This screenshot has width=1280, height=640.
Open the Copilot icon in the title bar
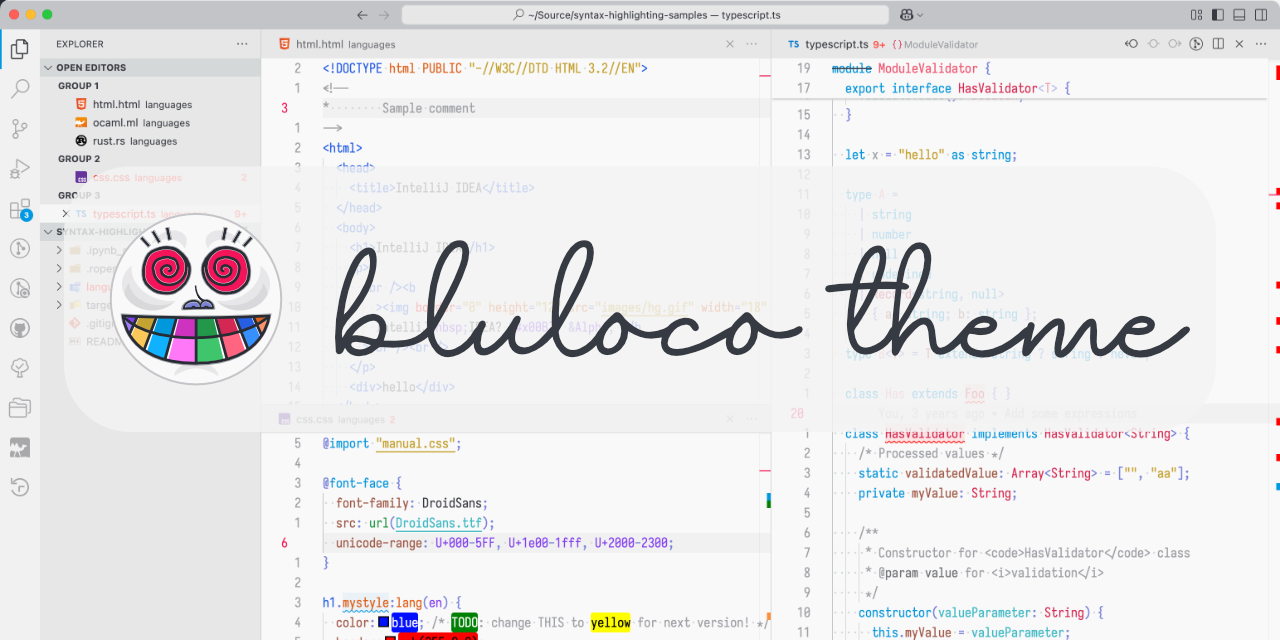906,15
